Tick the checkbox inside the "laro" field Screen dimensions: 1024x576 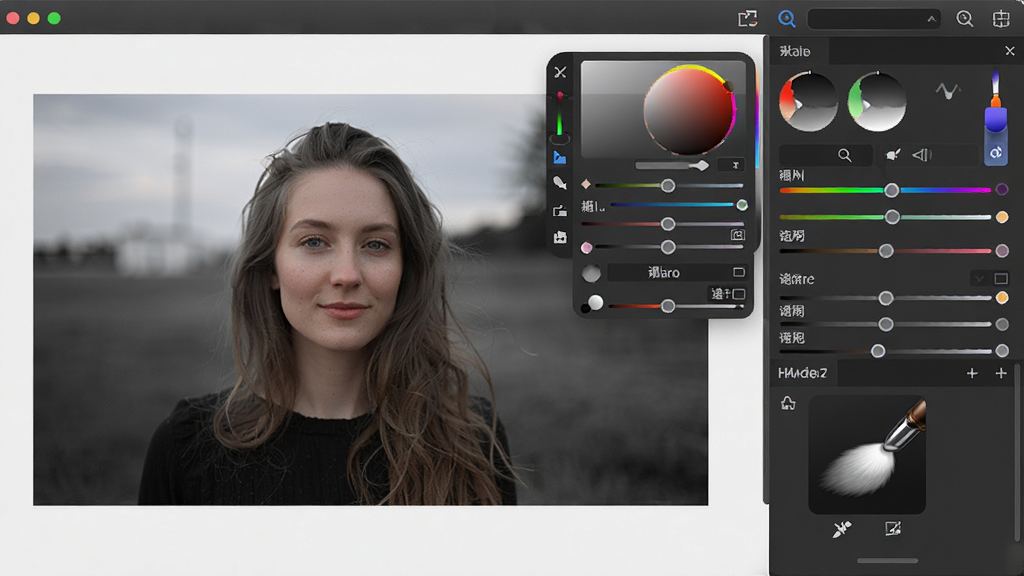[x=739, y=272]
